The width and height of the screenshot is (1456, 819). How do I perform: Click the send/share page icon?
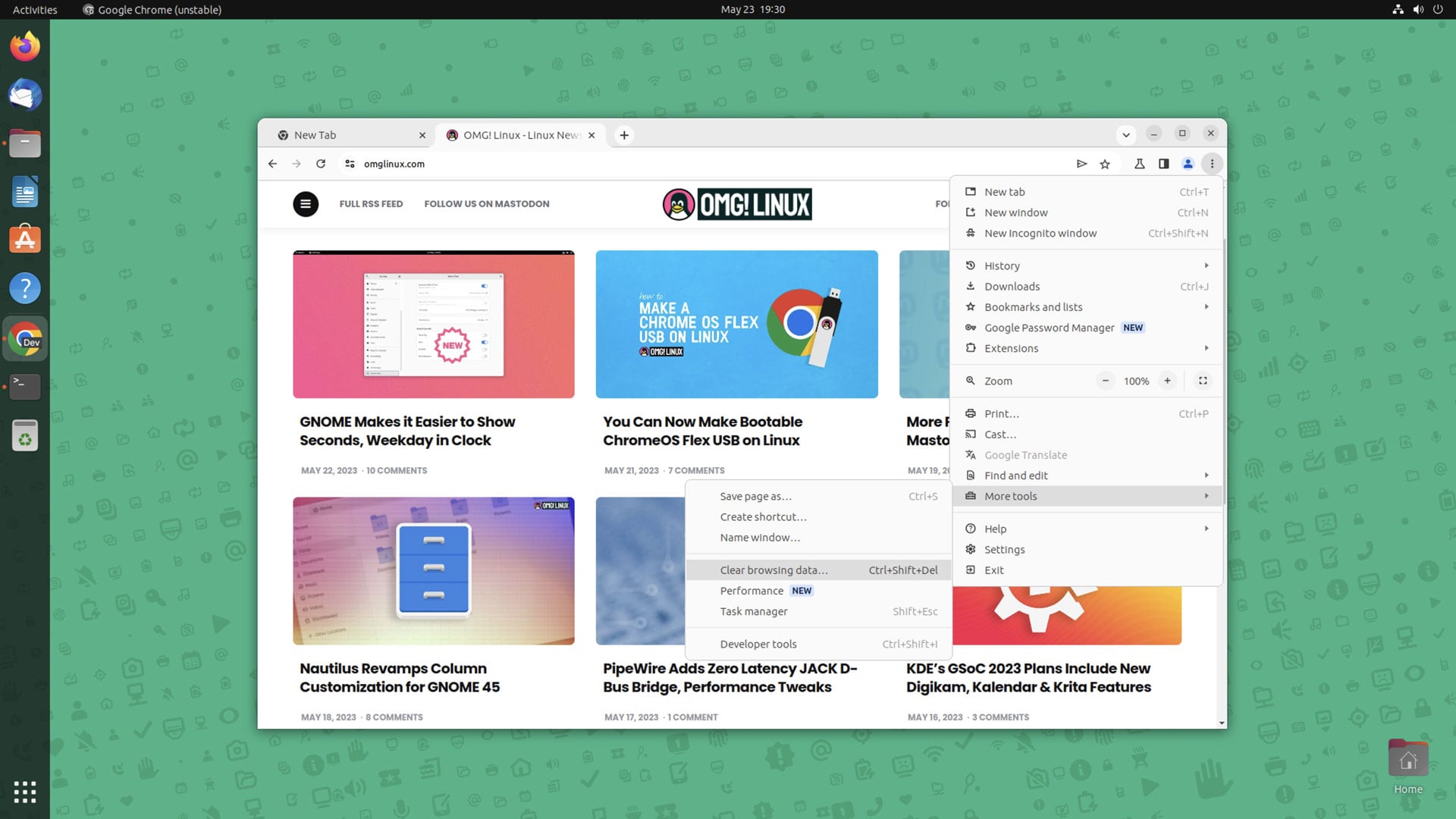click(1081, 164)
